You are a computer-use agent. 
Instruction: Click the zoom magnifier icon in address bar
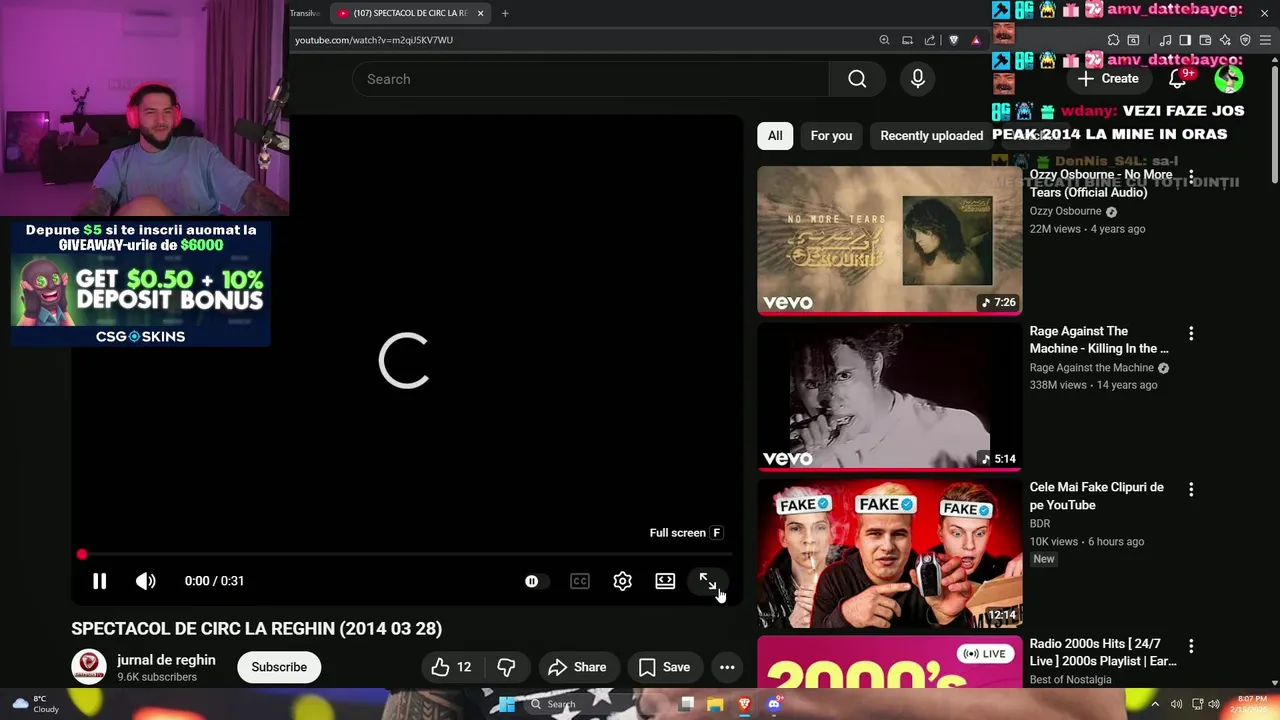click(x=884, y=40)
